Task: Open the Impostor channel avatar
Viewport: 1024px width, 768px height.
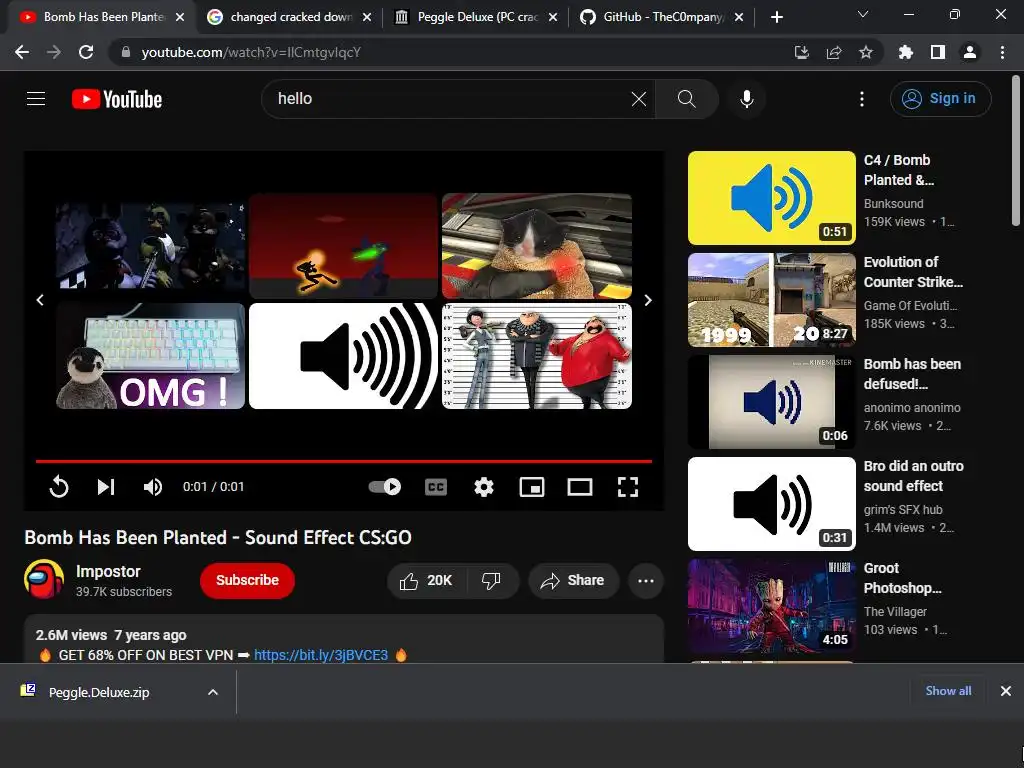Action: [44, 579]
